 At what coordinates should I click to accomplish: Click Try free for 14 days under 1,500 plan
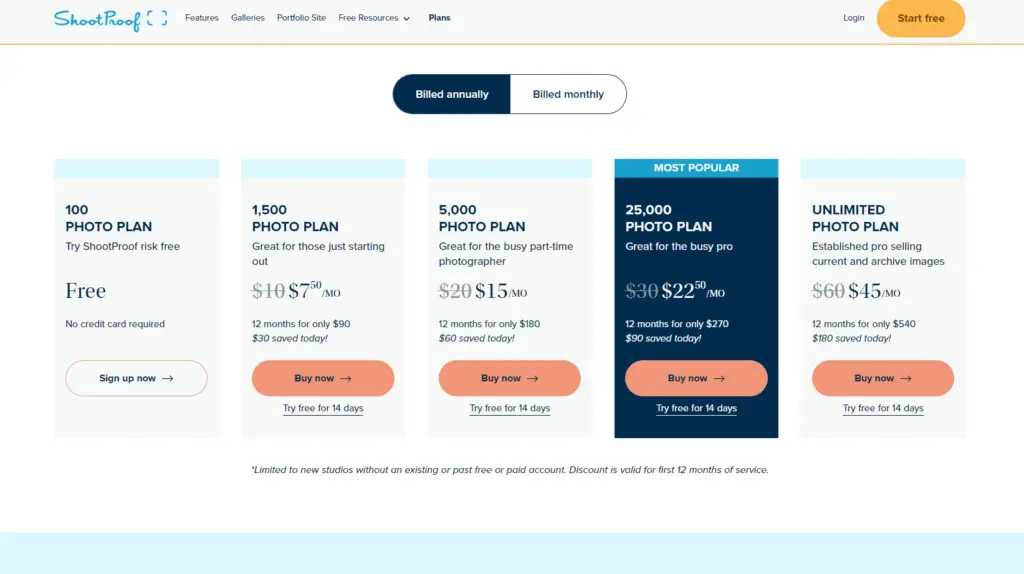click(x=323, y=408)
